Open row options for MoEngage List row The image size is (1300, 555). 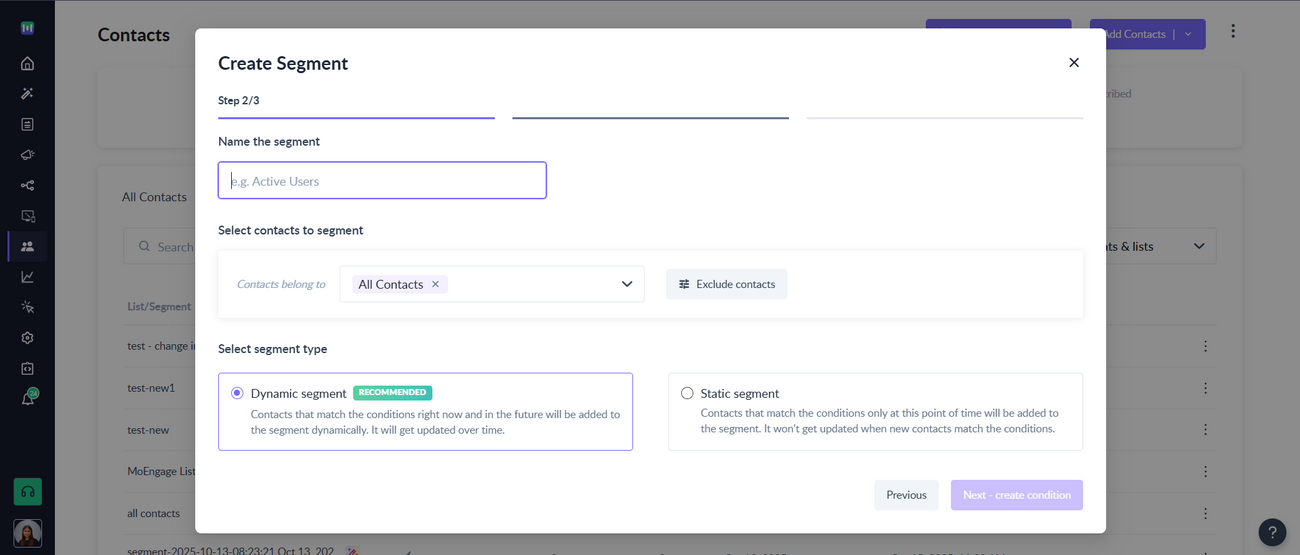pyautogui.click(x=1205, y=471)
